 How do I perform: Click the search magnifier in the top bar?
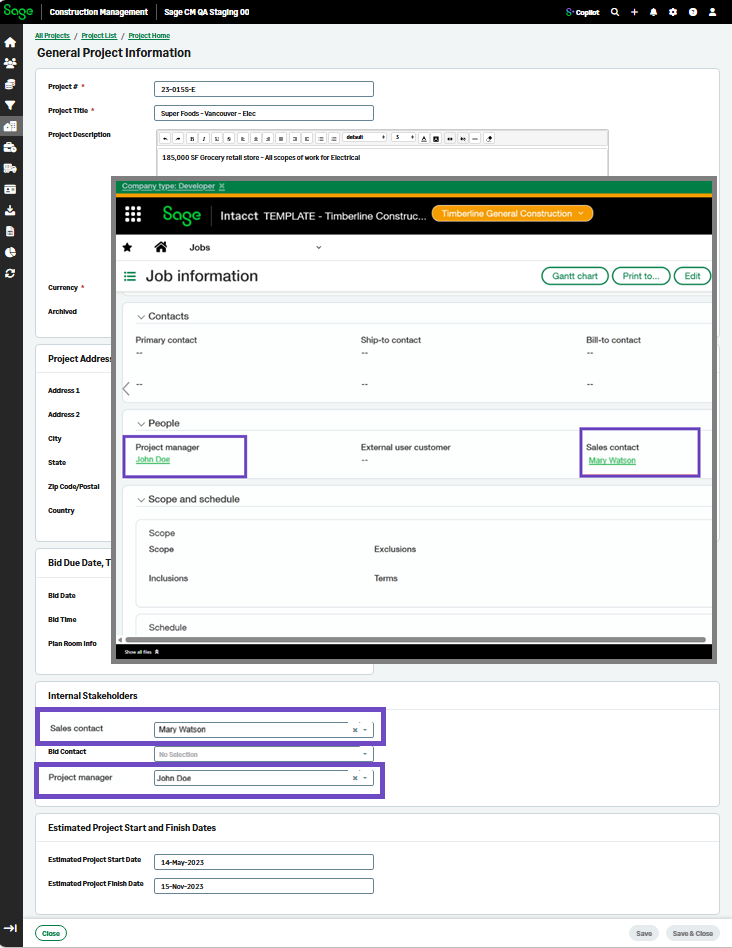point(615,12)
